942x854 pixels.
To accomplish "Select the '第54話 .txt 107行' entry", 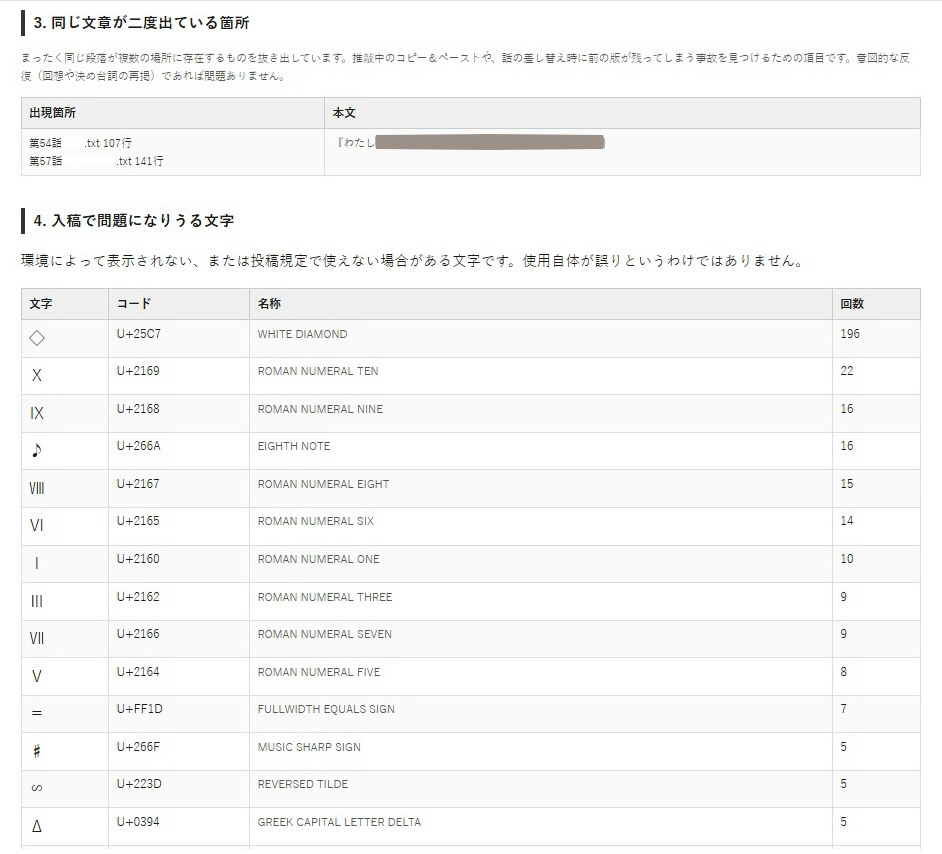I will (x=81, y=143).
